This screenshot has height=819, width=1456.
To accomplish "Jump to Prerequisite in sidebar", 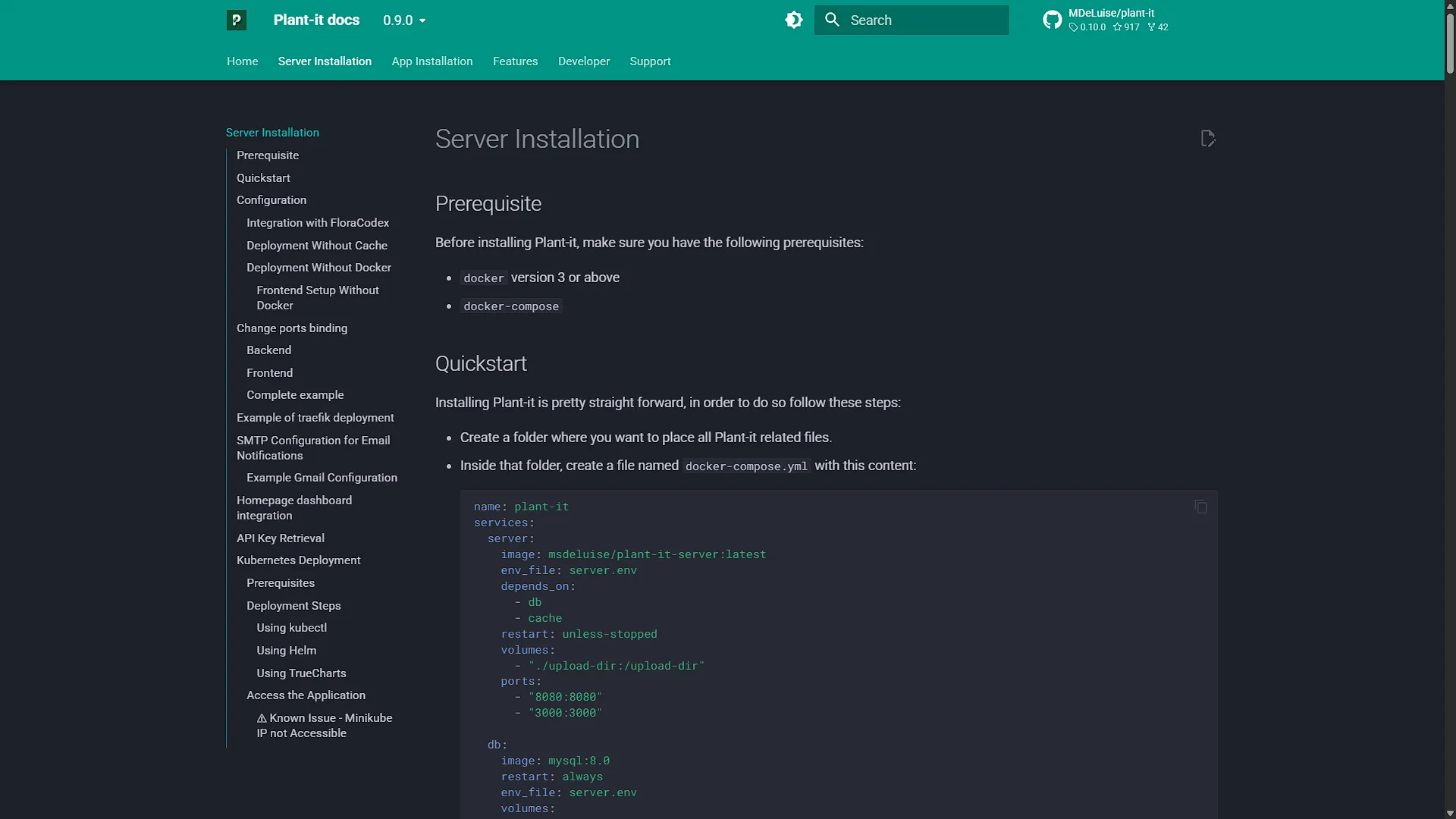I will click(268, 155).
